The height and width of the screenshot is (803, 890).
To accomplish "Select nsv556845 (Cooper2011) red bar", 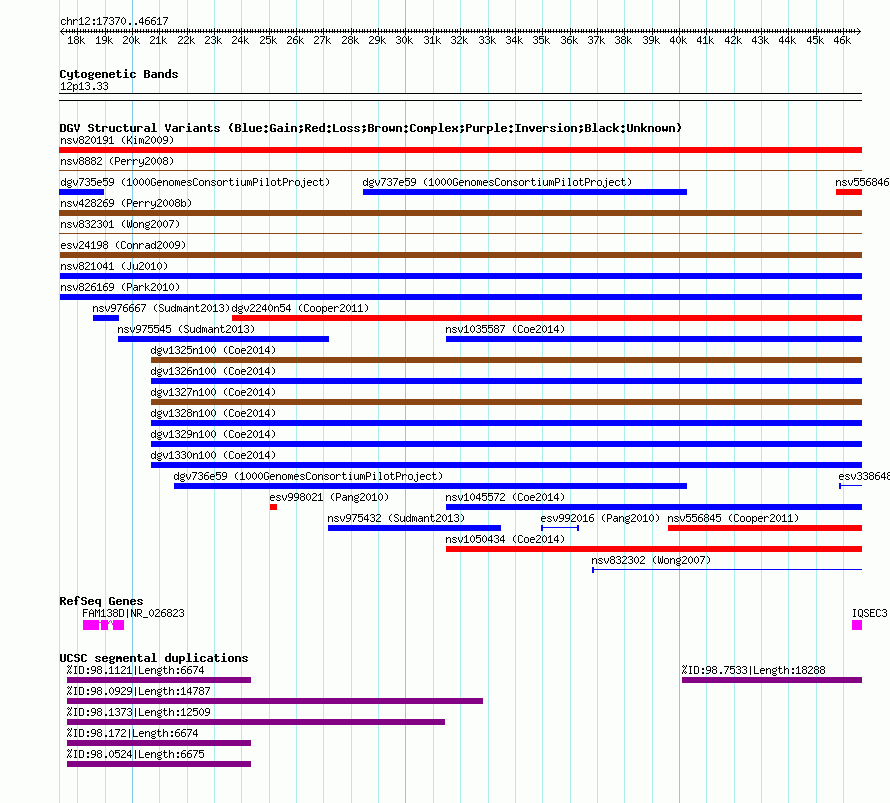I will tap(765, 528).
